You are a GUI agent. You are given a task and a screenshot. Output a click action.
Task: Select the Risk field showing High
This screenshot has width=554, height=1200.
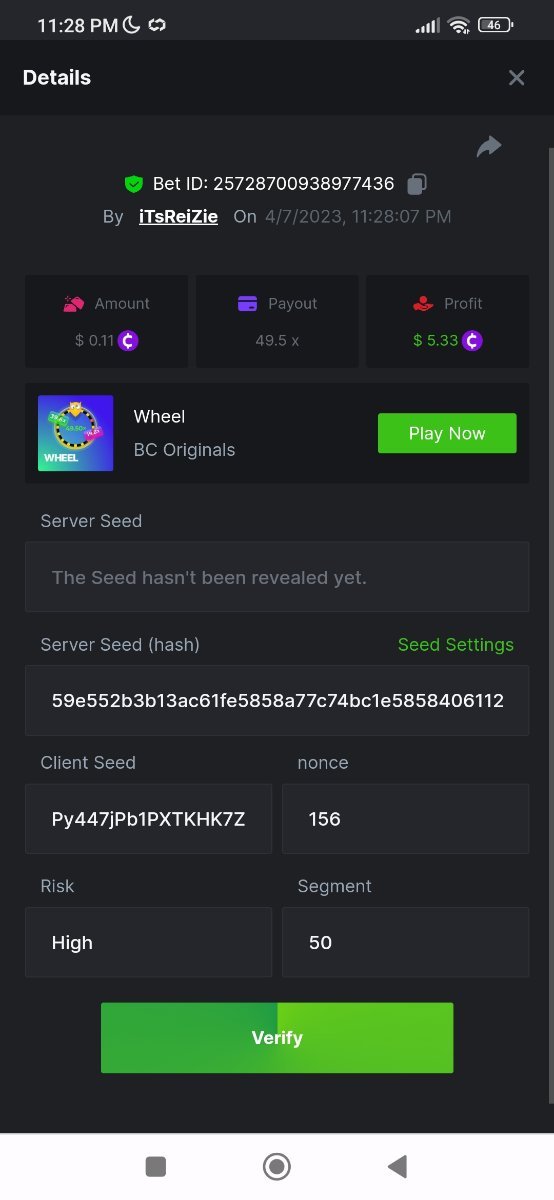148,942
